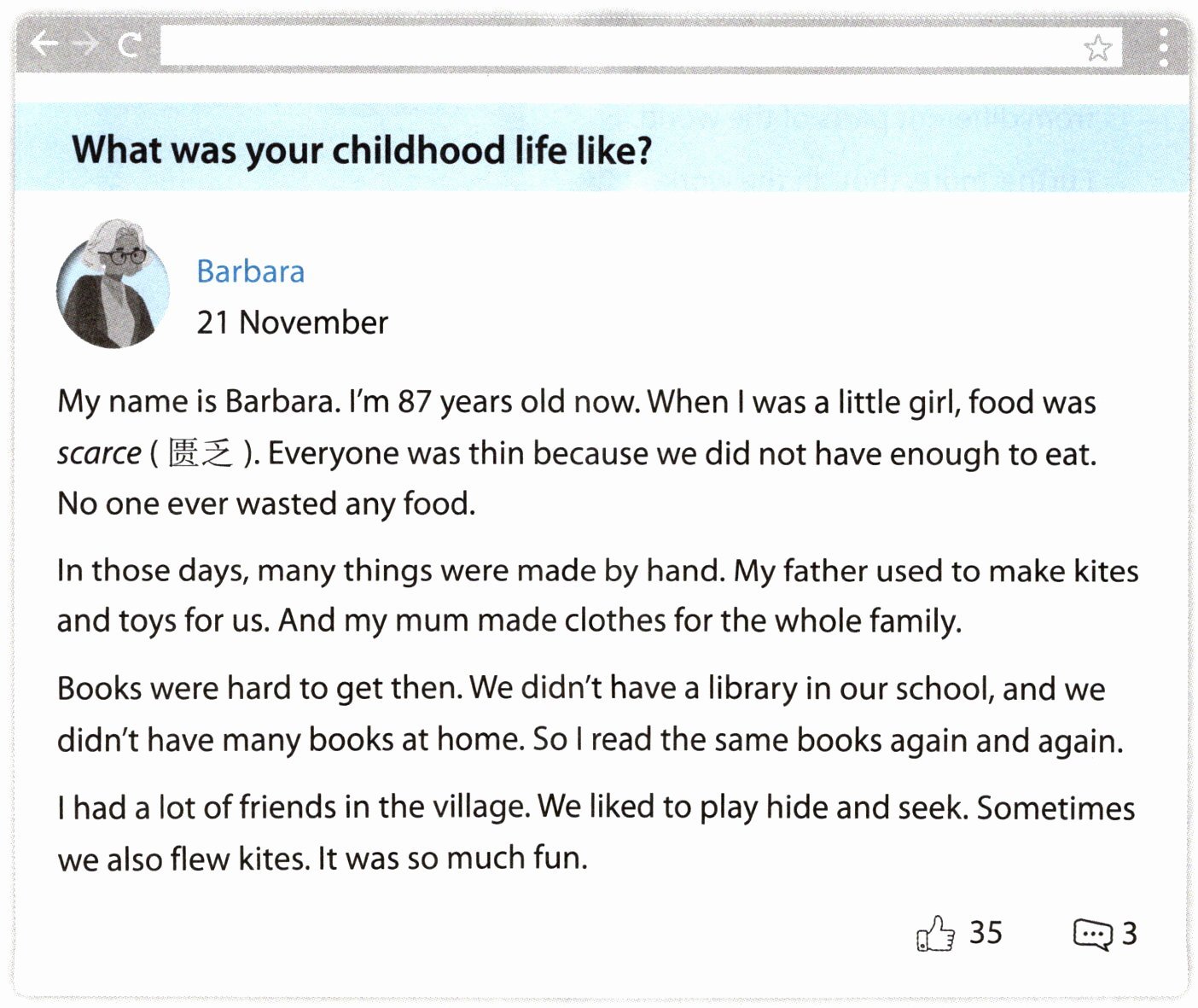The width and height of the screenshot is (1198, 1008).
Task: Click the browser forward arrow
Action: (86, 43)
